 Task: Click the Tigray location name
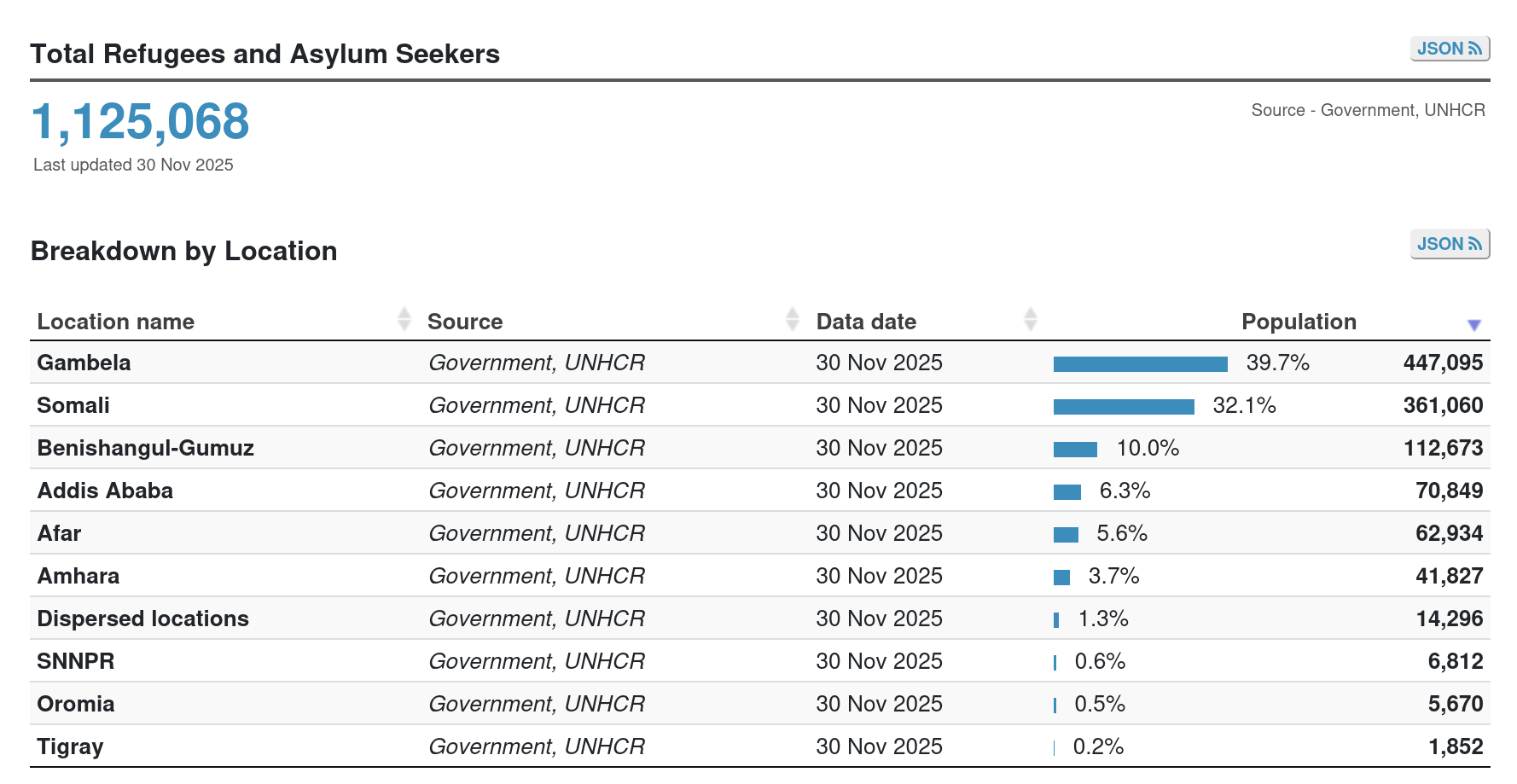pos(70,746)
